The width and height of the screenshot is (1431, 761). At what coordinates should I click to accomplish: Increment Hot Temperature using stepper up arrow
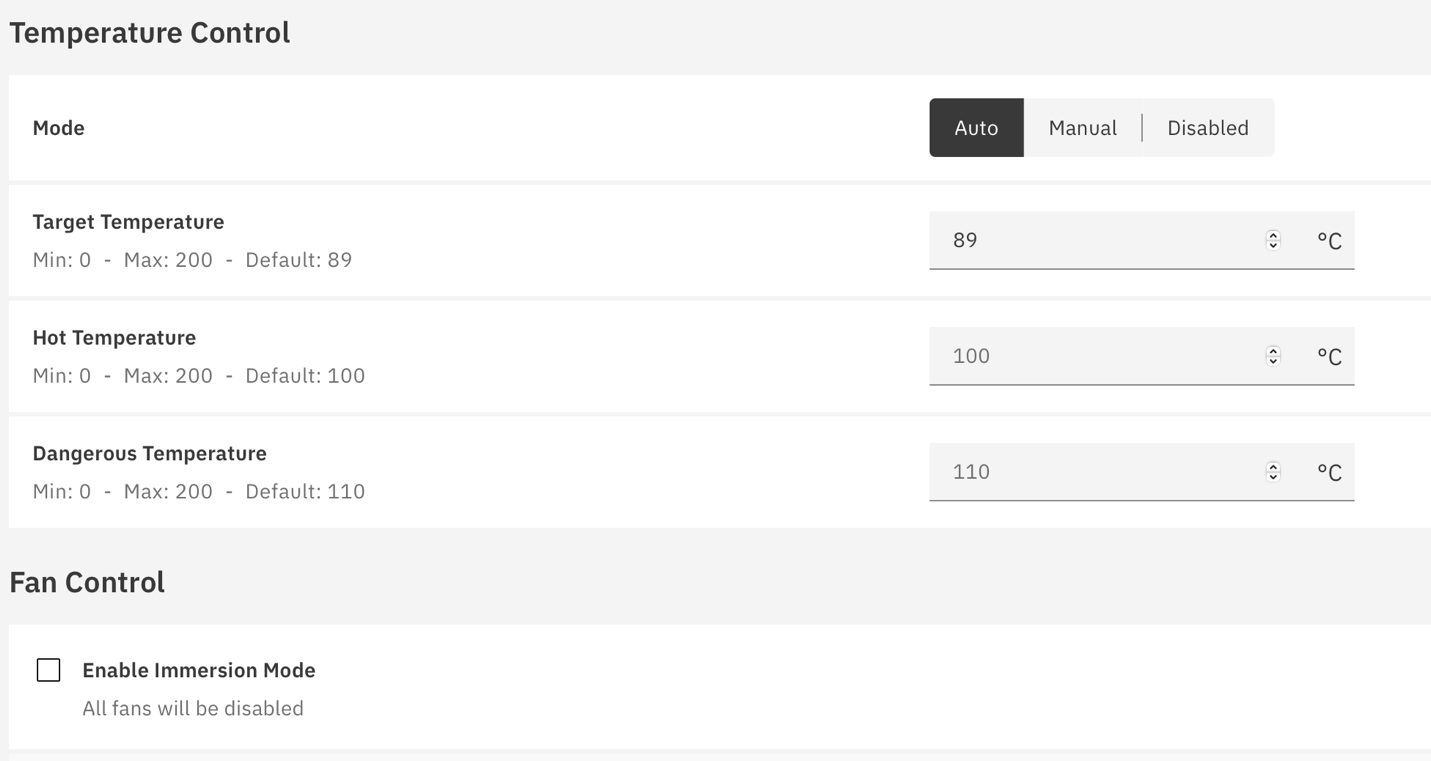coord(1273,351)
